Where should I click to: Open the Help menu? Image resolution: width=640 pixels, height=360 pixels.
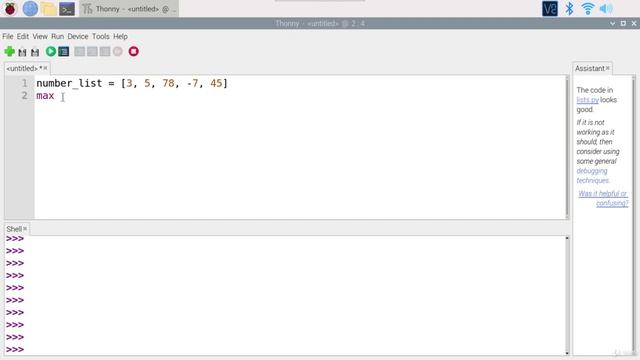pos(120,36)
